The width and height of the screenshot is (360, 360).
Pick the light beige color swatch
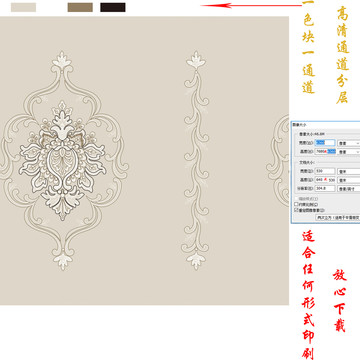coord(23,7)
